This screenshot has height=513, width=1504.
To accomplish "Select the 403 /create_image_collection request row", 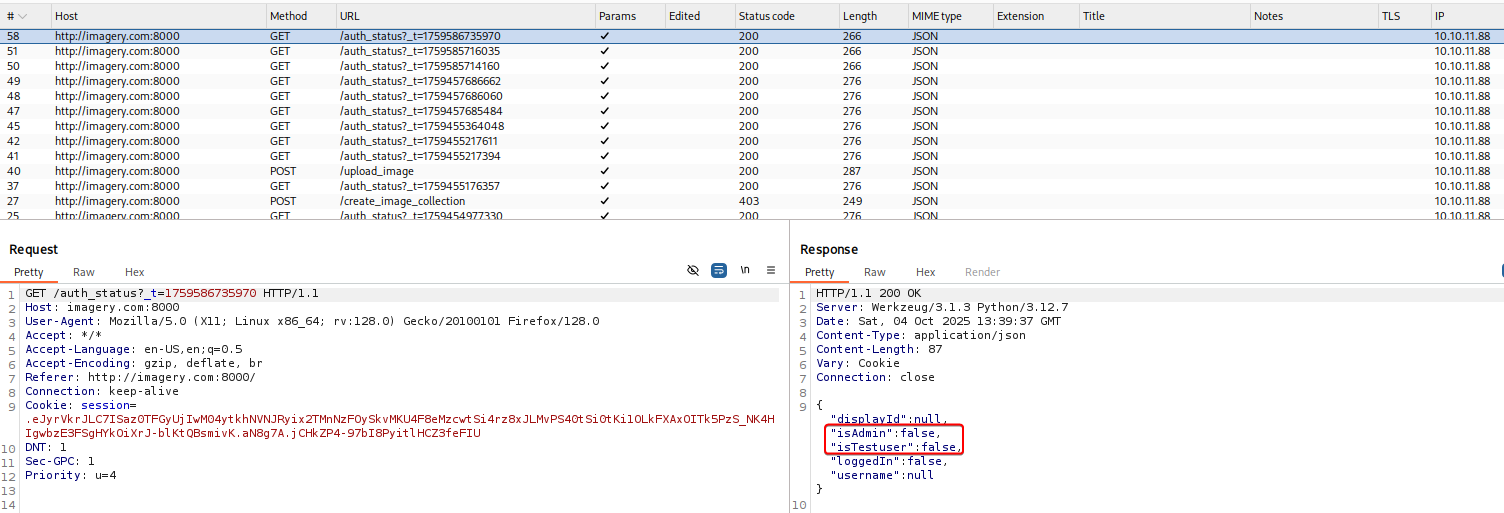I will pos(401,201).
